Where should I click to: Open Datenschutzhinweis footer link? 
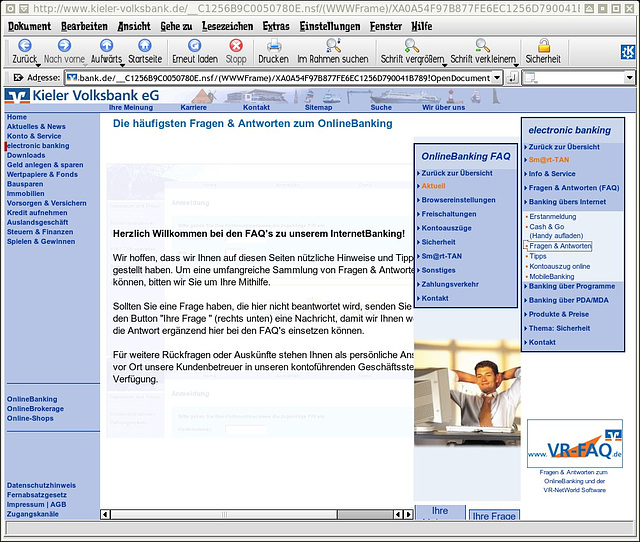click(x=41, y=485)
